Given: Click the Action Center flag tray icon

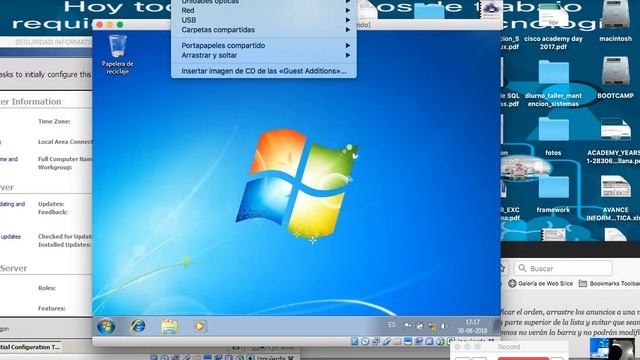Looking at the screenshot, I should pyautogui.click(x=407, y=326).
